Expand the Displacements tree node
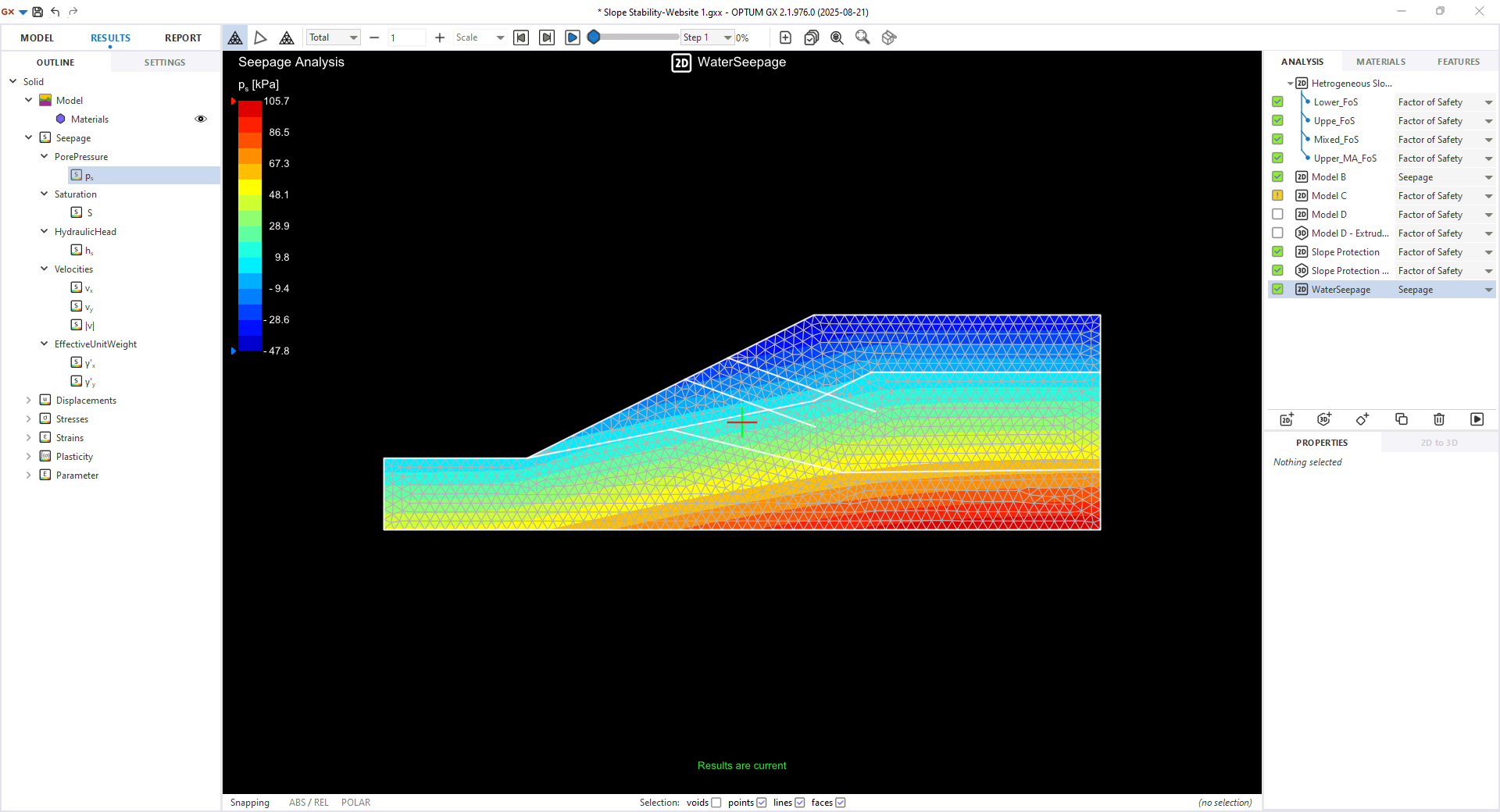This screenshot has width=1500, height=812. click(29, 401)
